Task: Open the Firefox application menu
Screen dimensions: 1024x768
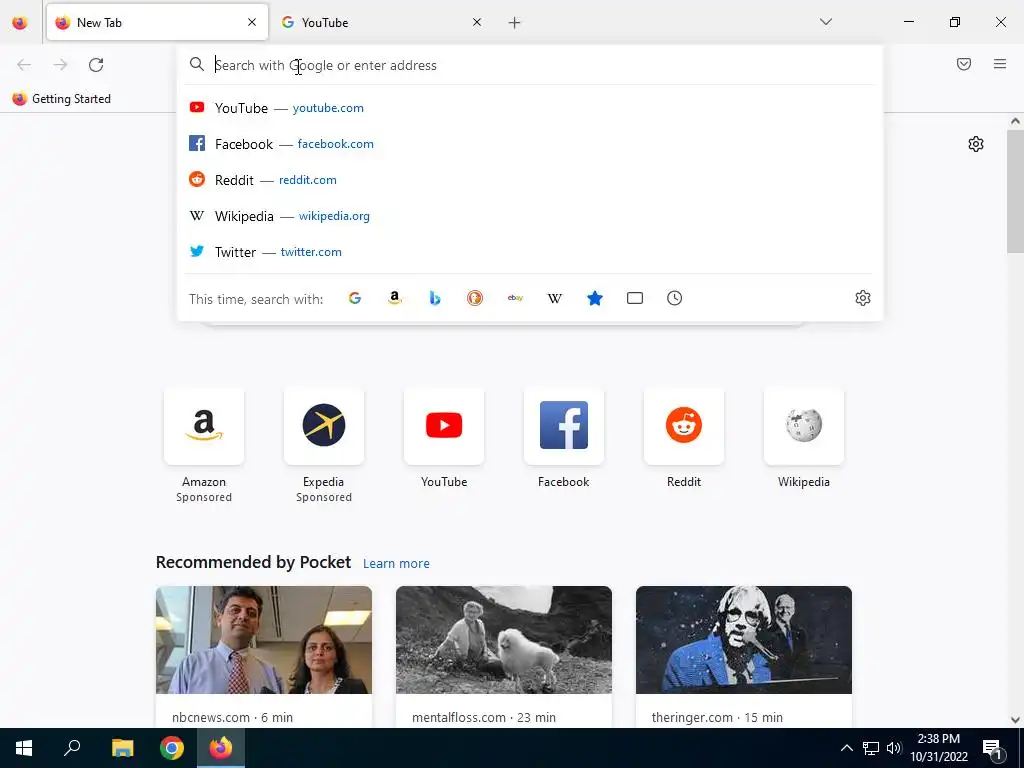Action: coord(1000,64)
